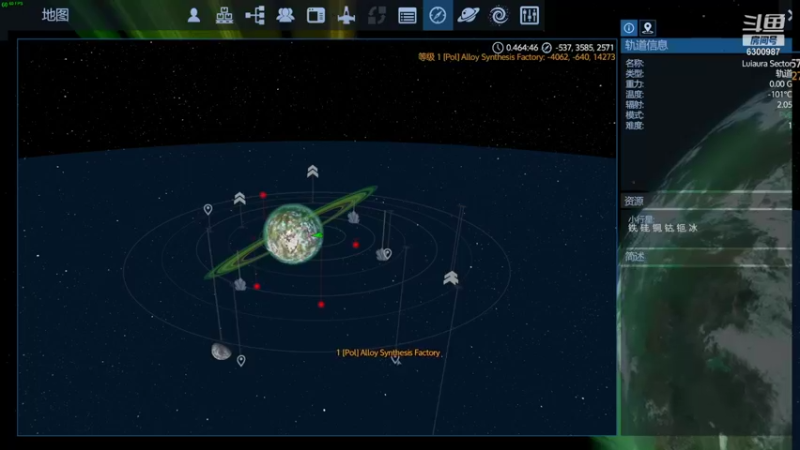Click the gravity value '0.00 G'

(781, 84)
